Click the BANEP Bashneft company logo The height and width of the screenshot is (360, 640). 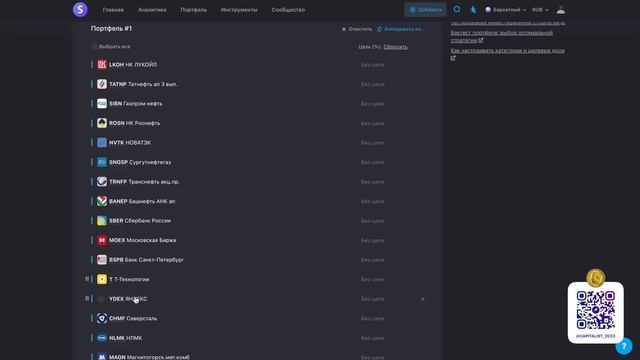[x=102, y=201]
